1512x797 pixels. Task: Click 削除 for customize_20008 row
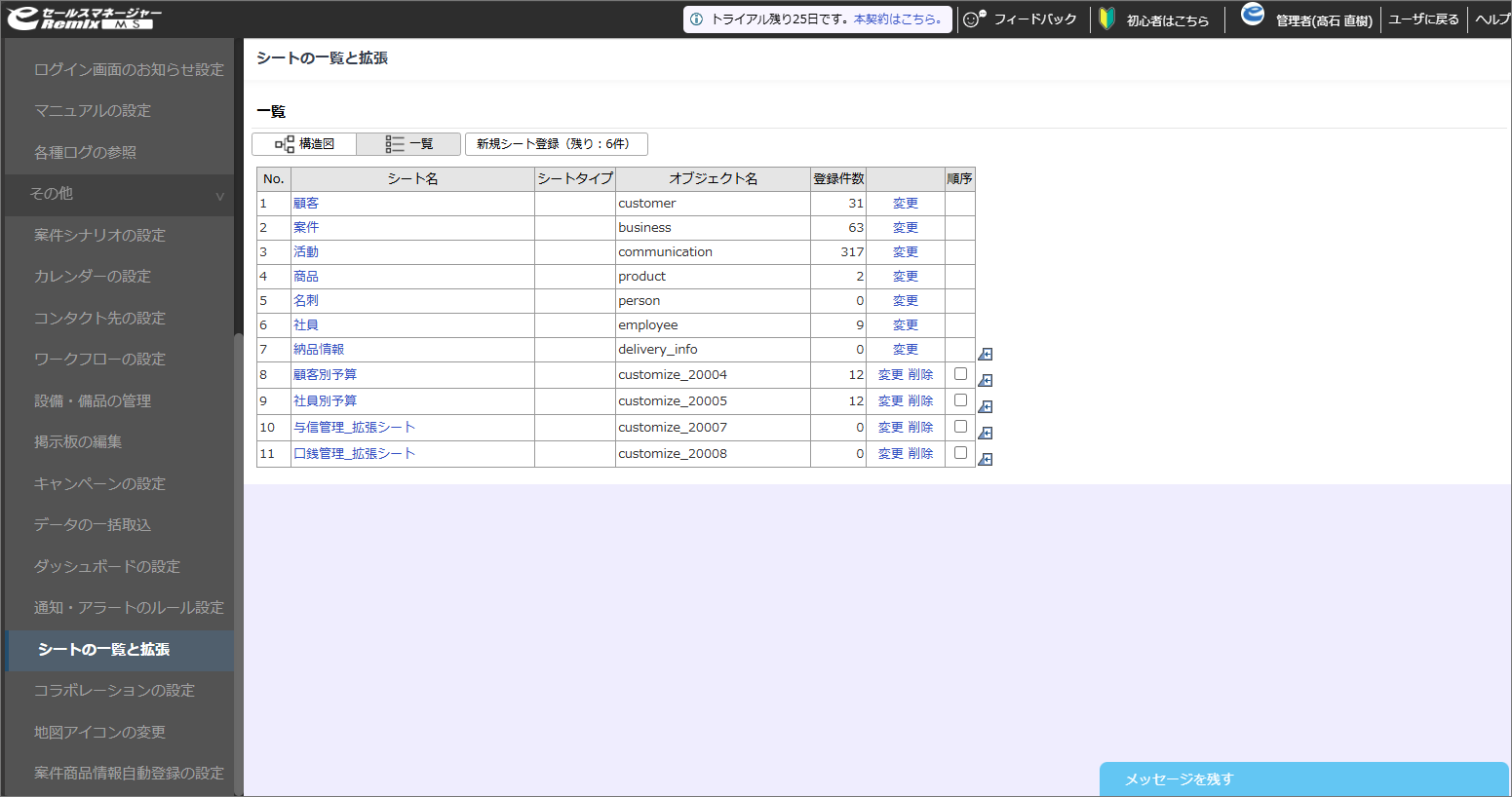(921, 454)
